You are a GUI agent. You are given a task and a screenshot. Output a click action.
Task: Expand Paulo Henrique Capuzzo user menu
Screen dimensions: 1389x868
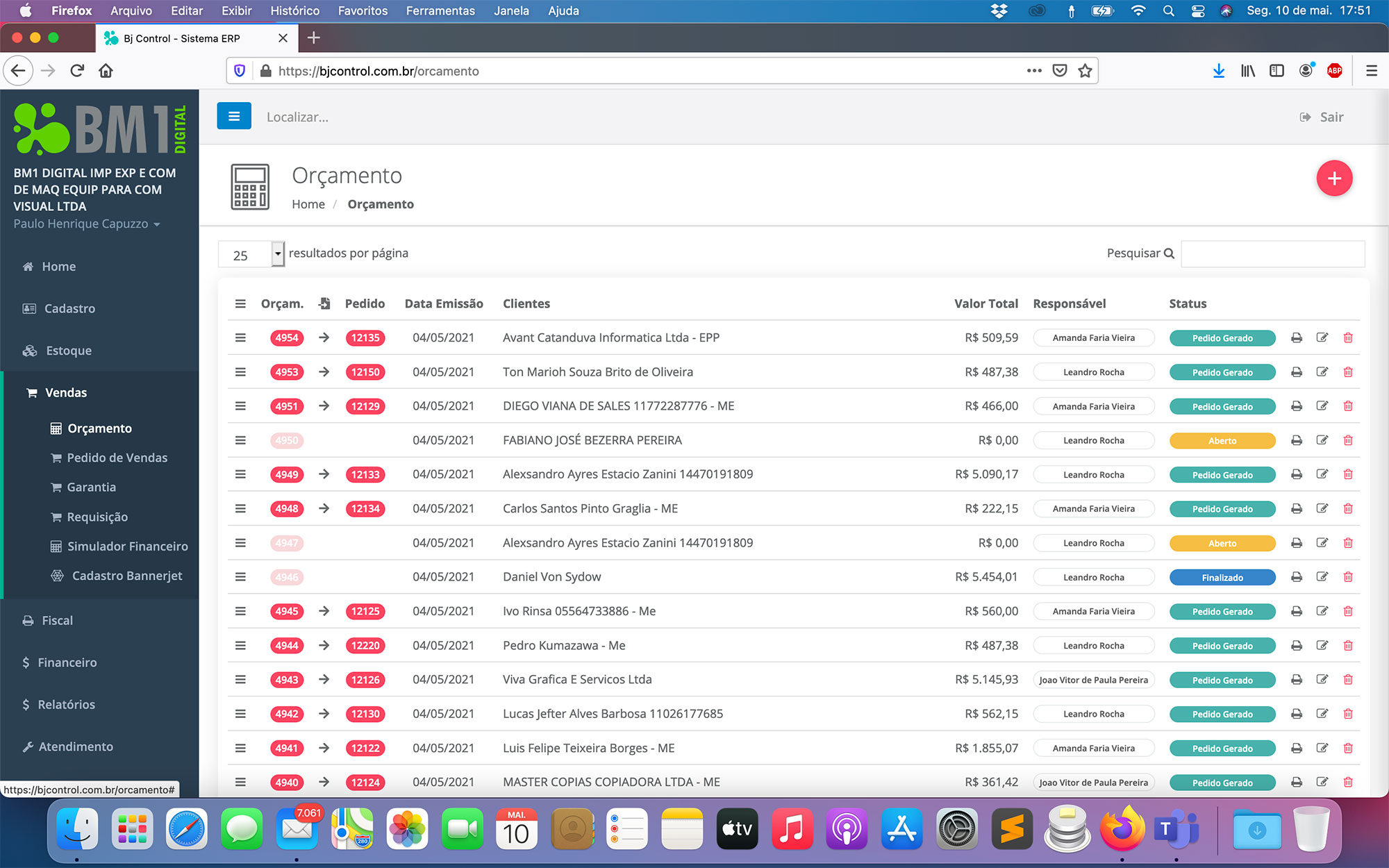(87, 224)
